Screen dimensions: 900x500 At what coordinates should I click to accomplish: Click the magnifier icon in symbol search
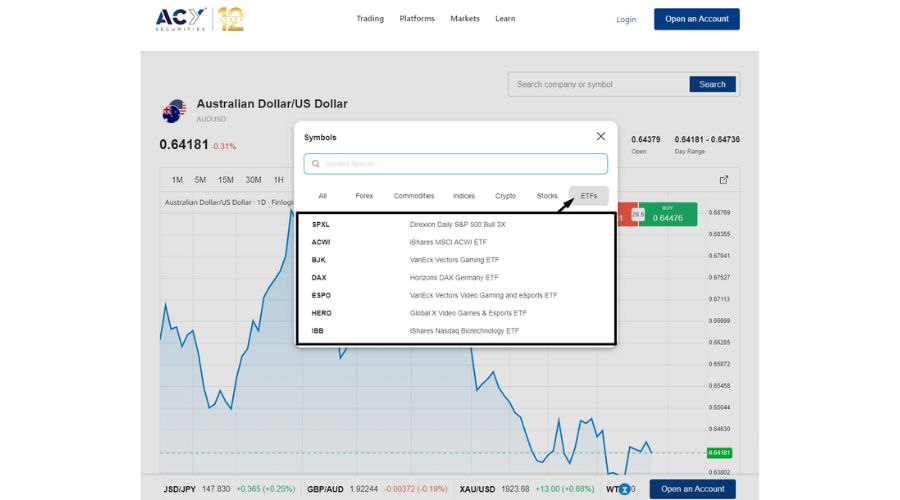(x=316, y=164)
